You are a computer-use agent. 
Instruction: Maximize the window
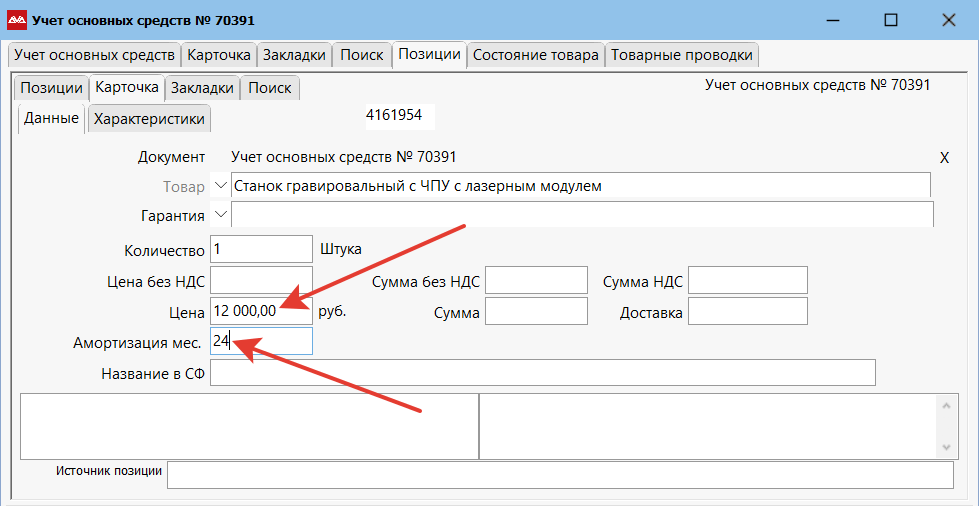(x=891, y=20)
